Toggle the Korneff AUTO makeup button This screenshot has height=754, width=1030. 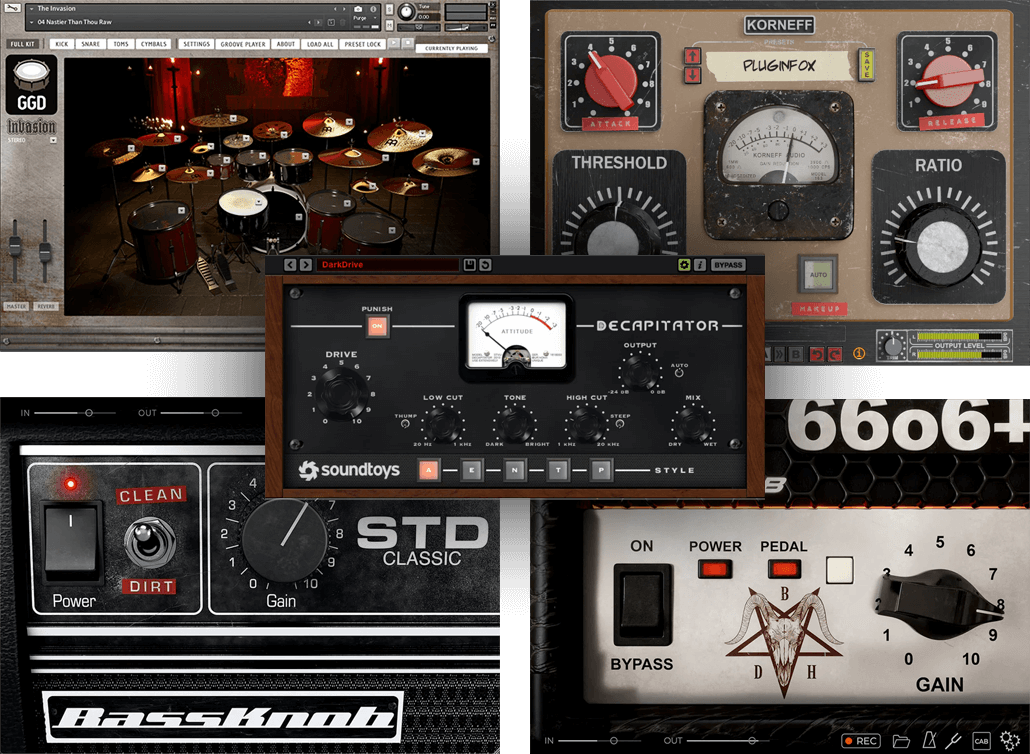[x=818, y=274]
